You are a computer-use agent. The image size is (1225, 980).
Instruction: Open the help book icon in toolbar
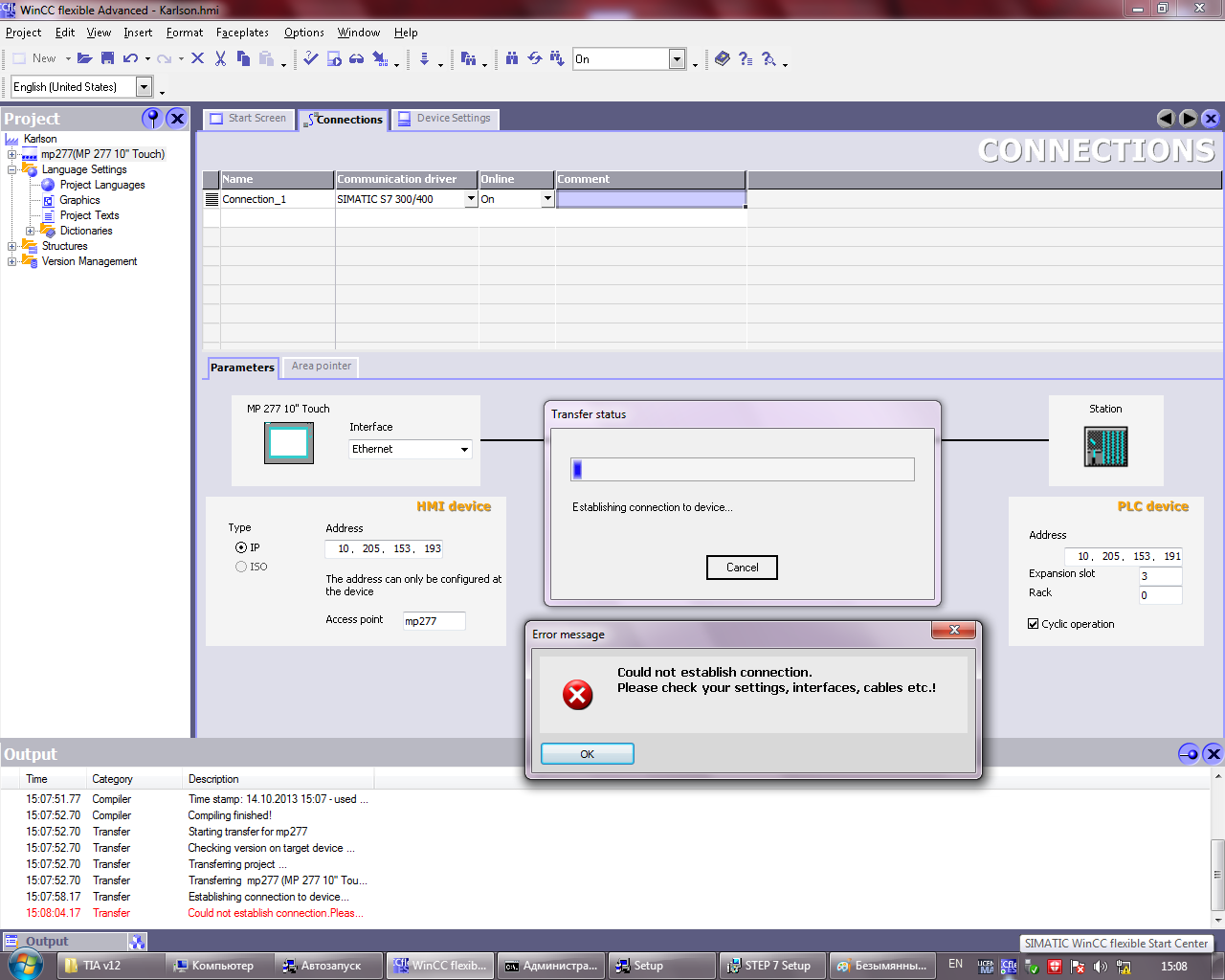(x=723, y=58)
